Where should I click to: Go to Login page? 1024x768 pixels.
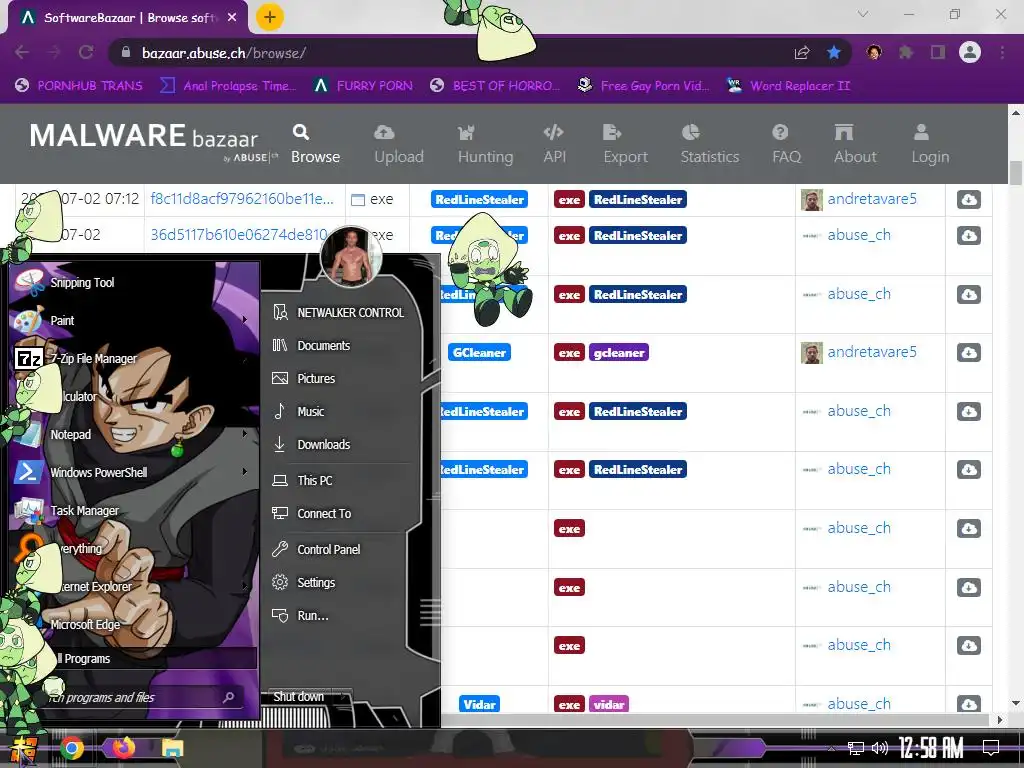930,144
